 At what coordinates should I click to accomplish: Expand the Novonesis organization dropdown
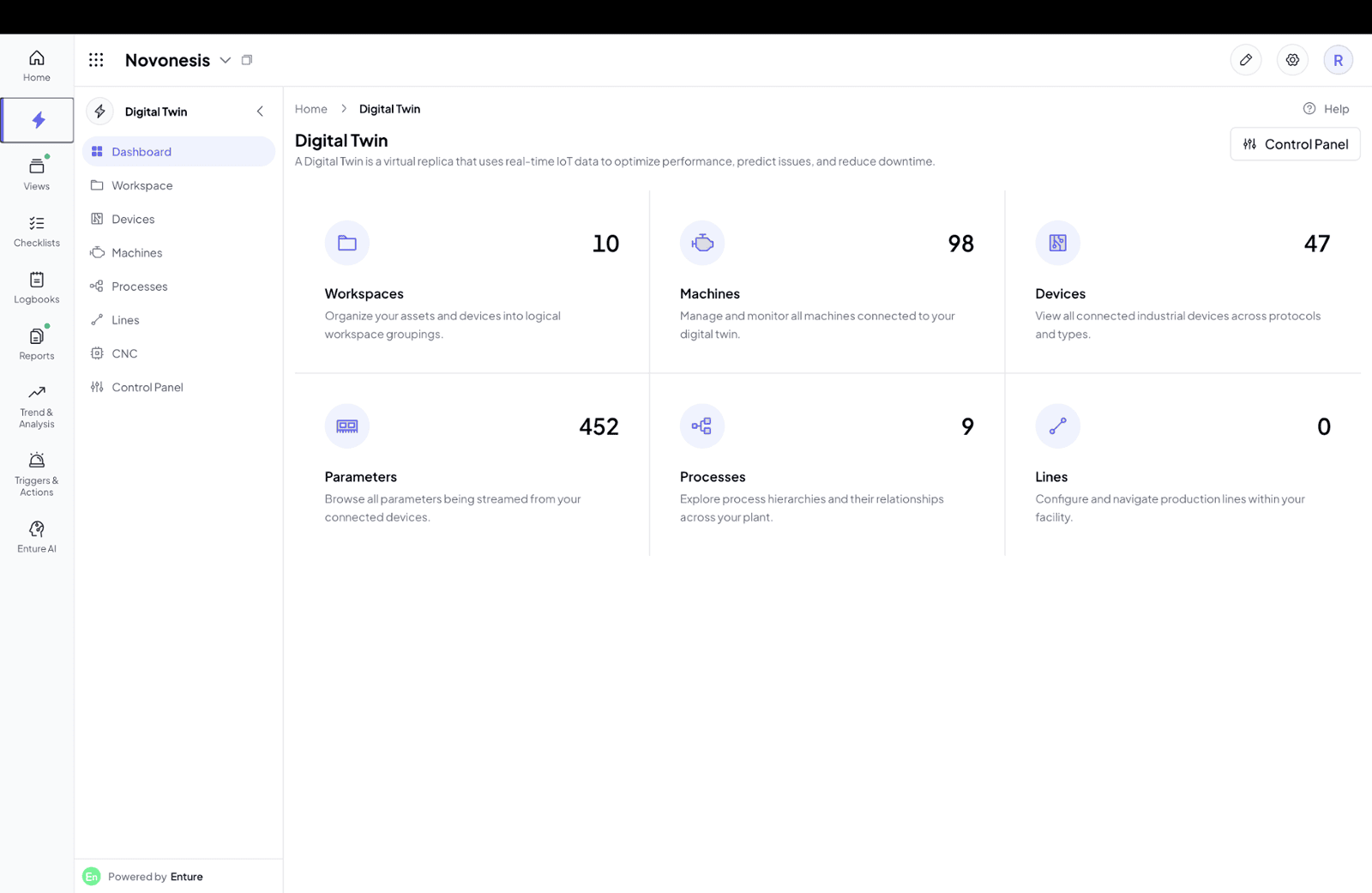coord(226,60)
